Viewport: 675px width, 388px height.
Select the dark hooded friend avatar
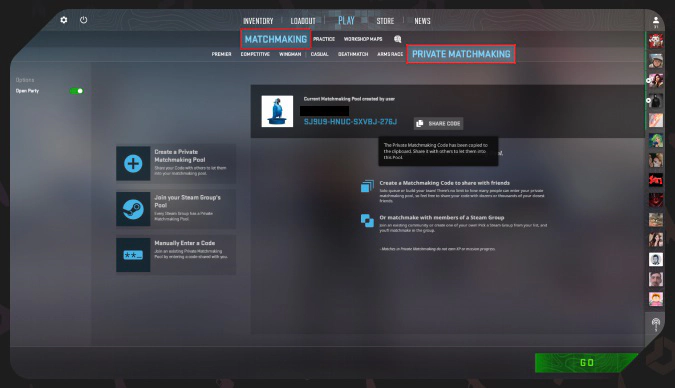(x=656, y=101)
